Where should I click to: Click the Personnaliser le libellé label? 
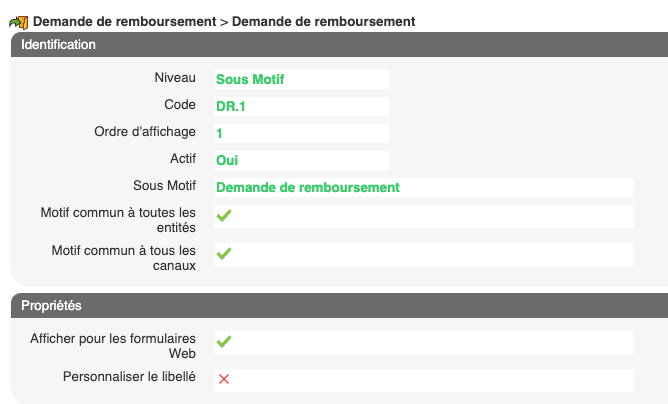coord(129,377)
